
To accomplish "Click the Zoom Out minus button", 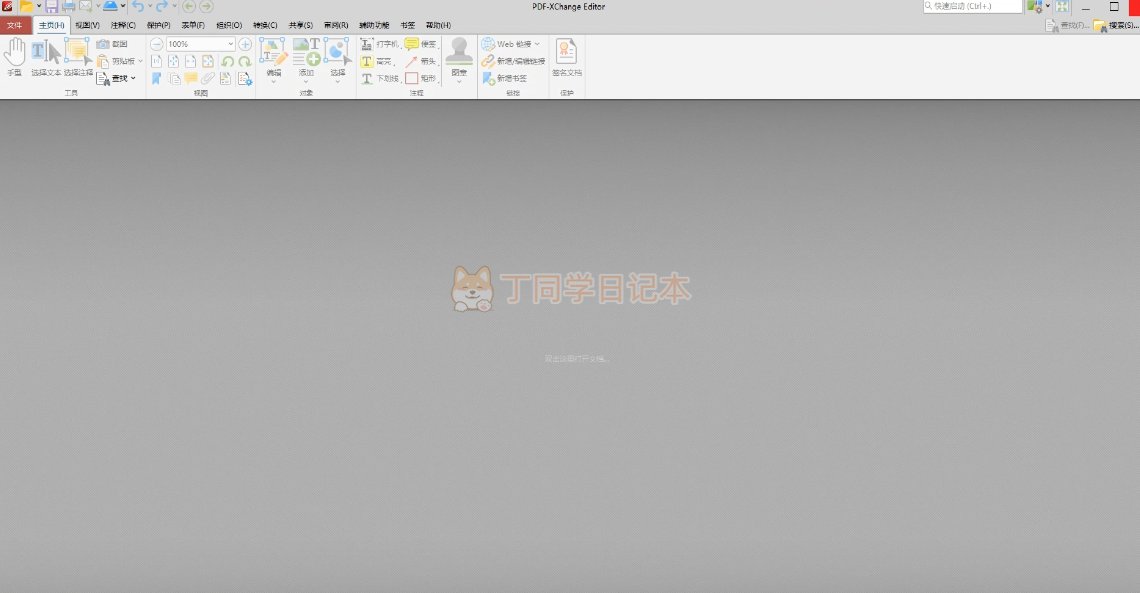I will point(156,44).
